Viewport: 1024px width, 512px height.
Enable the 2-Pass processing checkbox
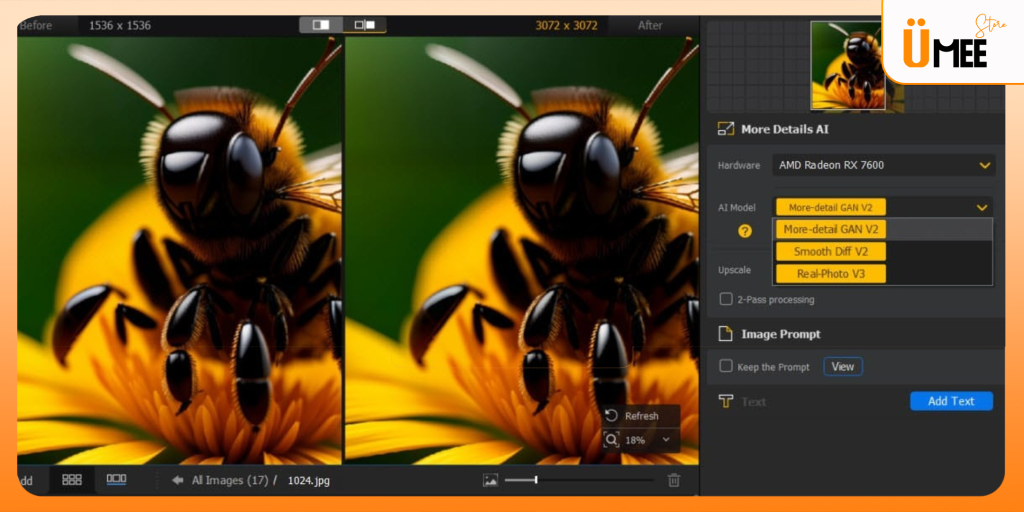click(x=727, y=299)
